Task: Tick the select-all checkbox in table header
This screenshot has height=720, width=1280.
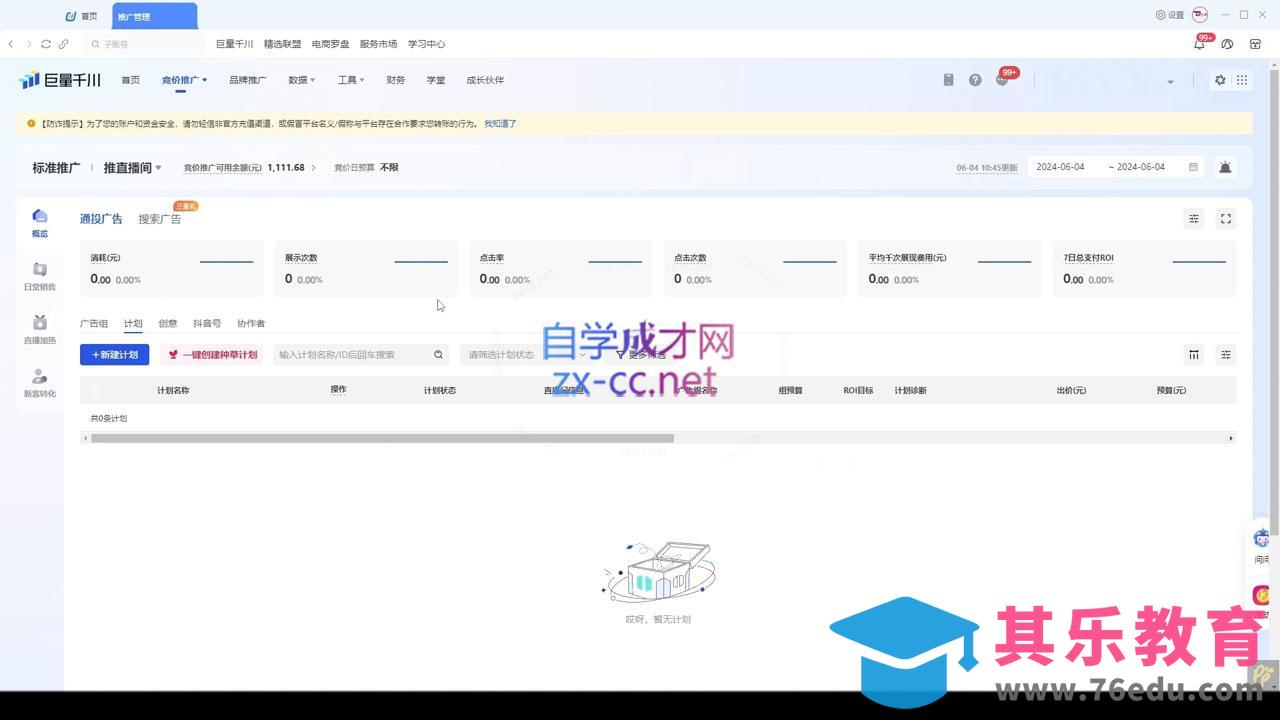Action: coord(96,390)
